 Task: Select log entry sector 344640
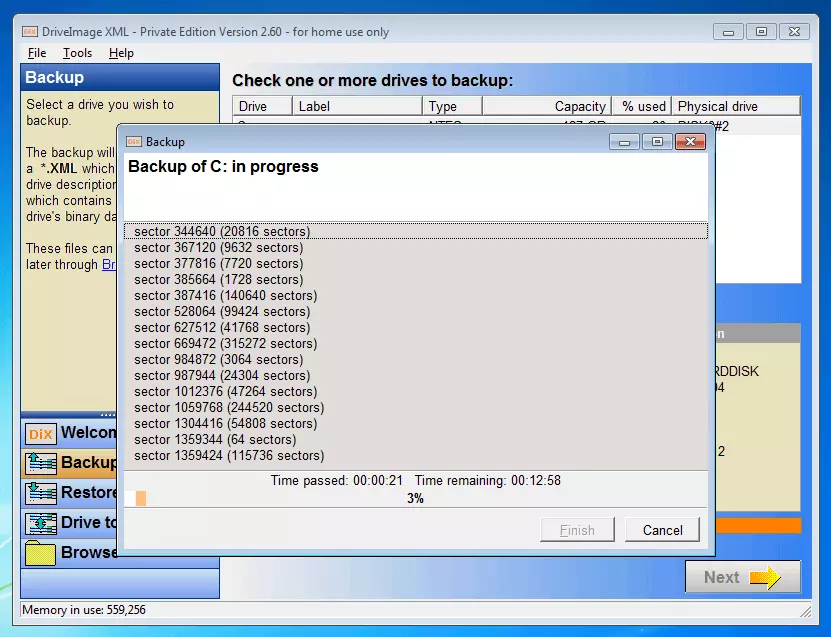click(222, 231)
